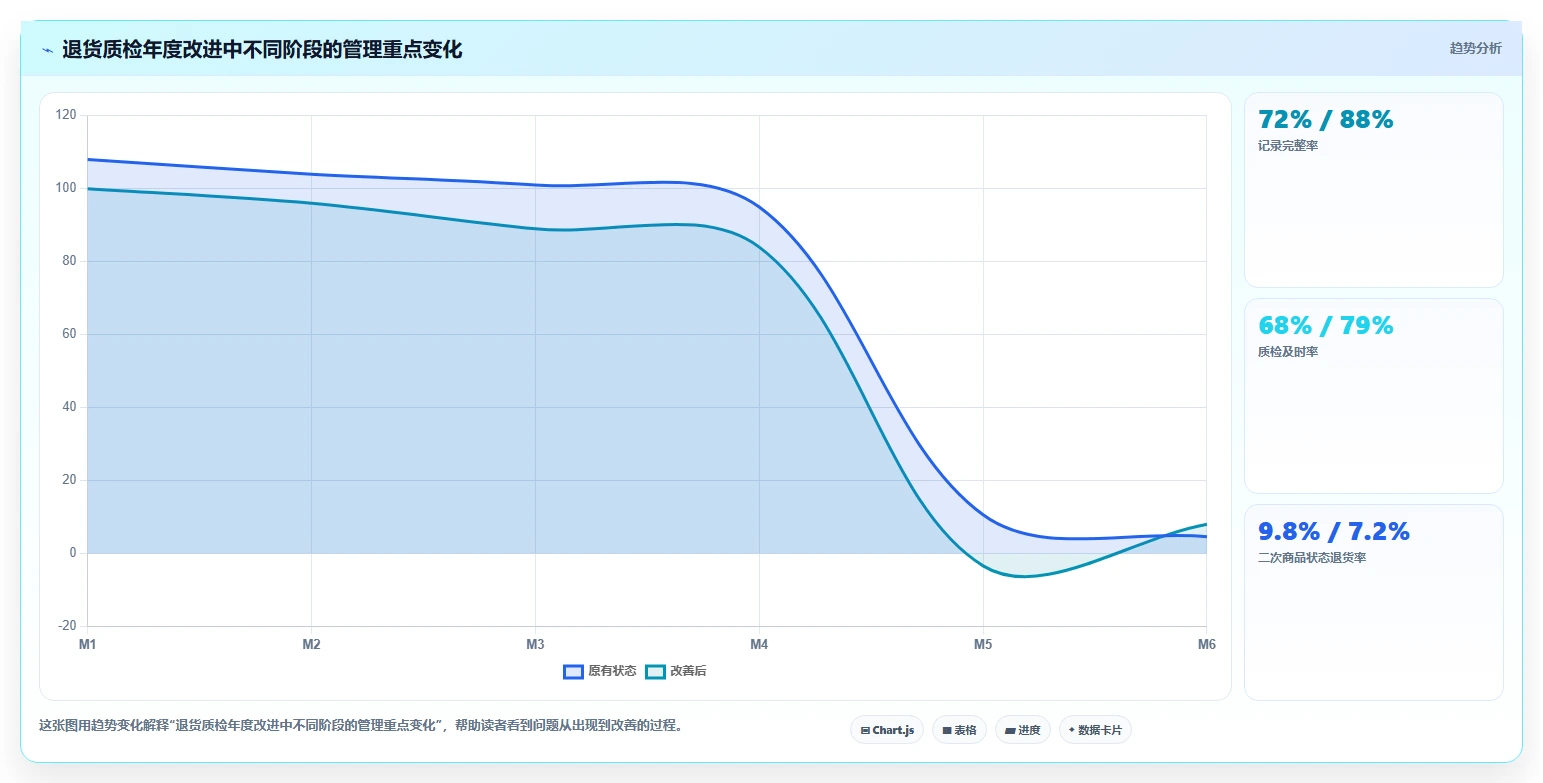1543x783 pixels.
Task: Toggle the 原有状态 legend series
Action: [600, 671]
